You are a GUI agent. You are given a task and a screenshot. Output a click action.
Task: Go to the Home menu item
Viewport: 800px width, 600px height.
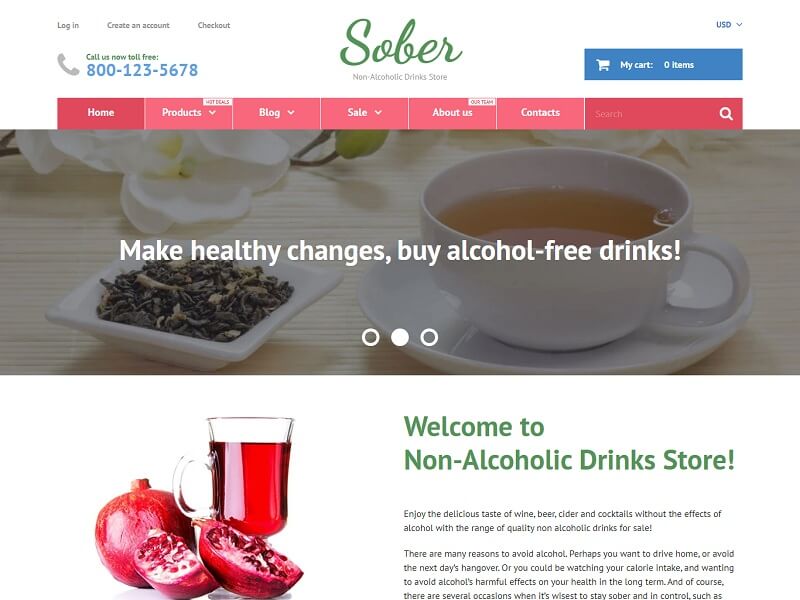[x=101, y=113]
